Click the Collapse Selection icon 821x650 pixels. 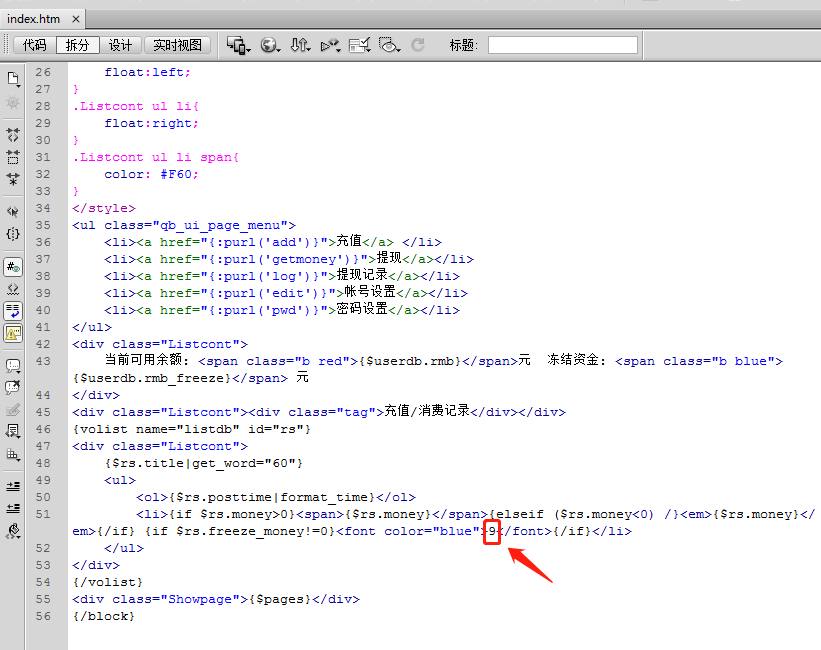tap(13, 157)
